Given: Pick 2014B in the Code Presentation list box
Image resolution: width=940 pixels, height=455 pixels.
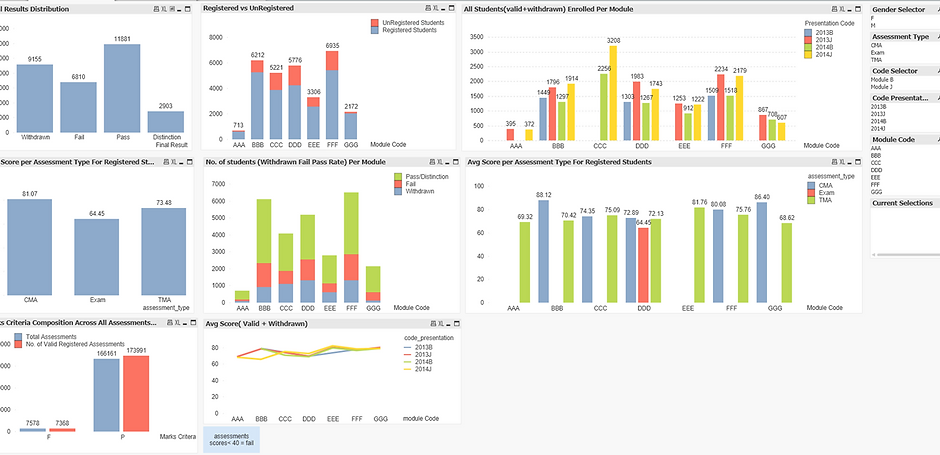Looking at the screenshot, I should [x=878, y=121].
